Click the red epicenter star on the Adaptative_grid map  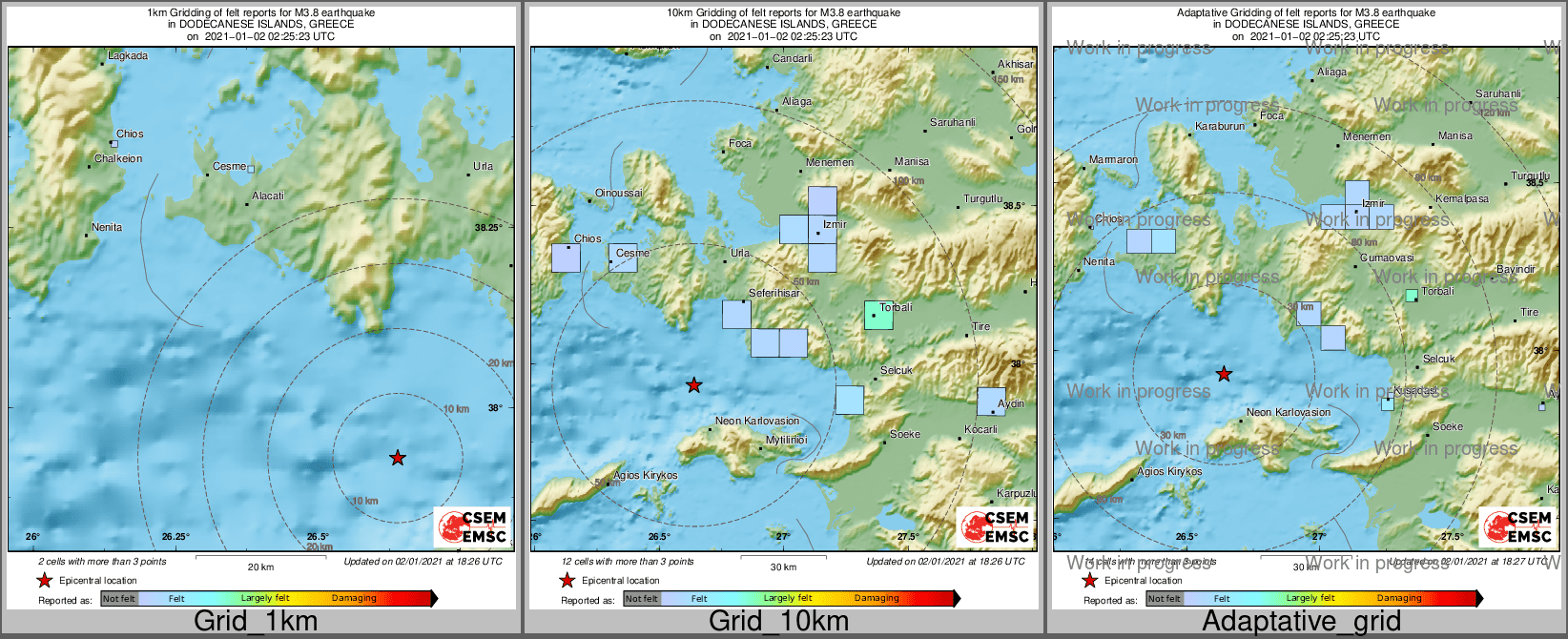(x=1224, y=374)
